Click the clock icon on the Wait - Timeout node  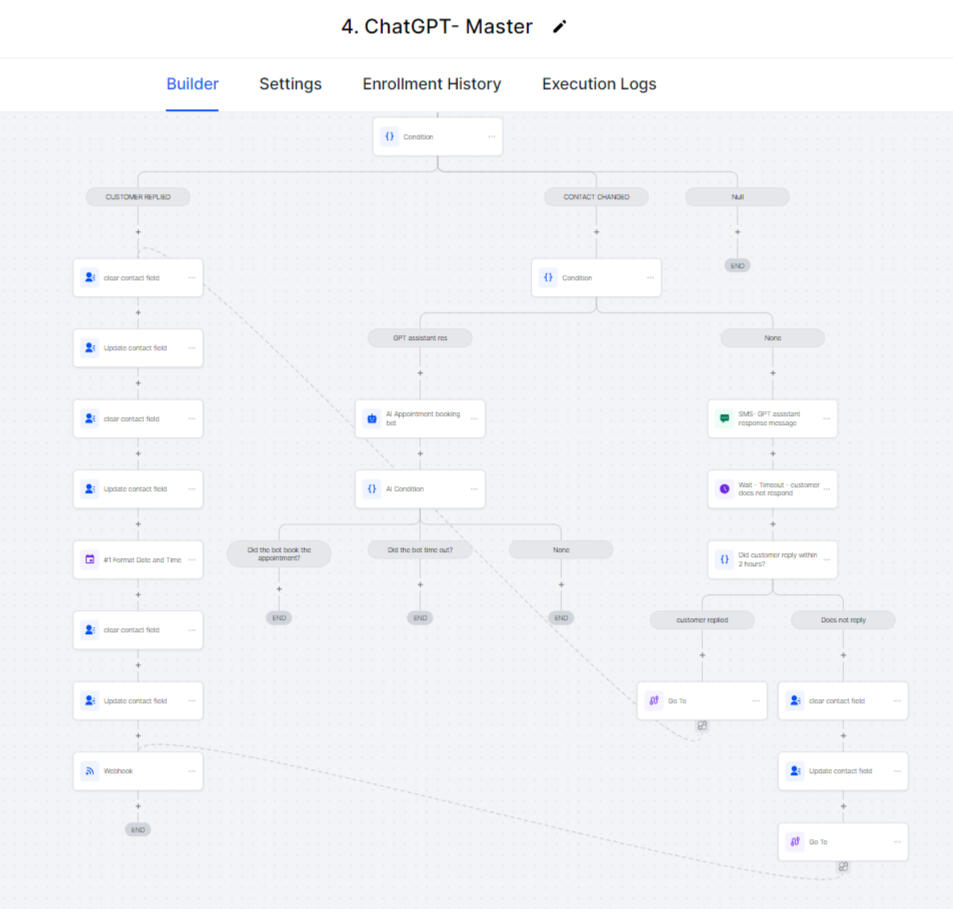point(724,489)
